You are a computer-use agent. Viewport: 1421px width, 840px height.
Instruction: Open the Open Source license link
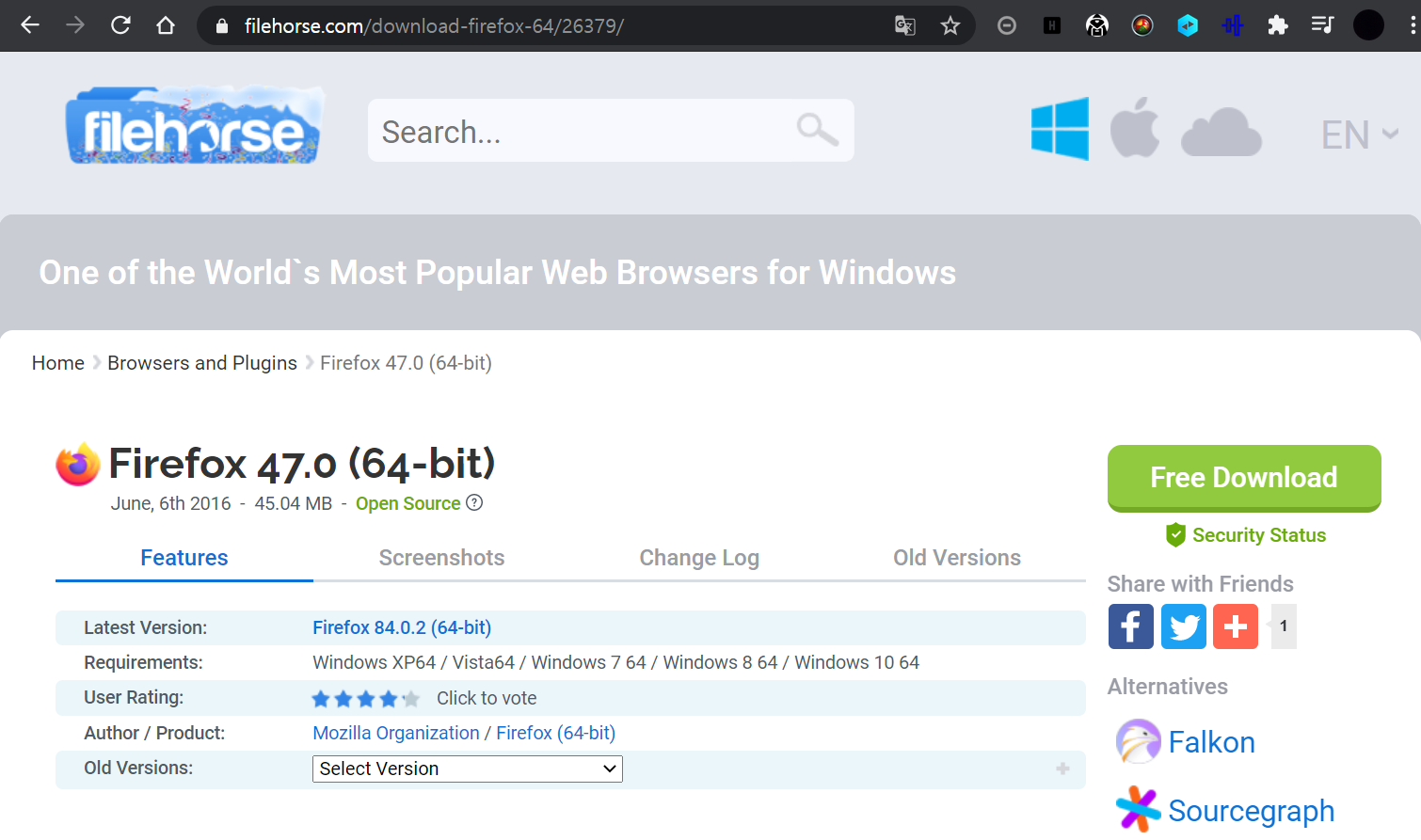[x=408, y=503]
